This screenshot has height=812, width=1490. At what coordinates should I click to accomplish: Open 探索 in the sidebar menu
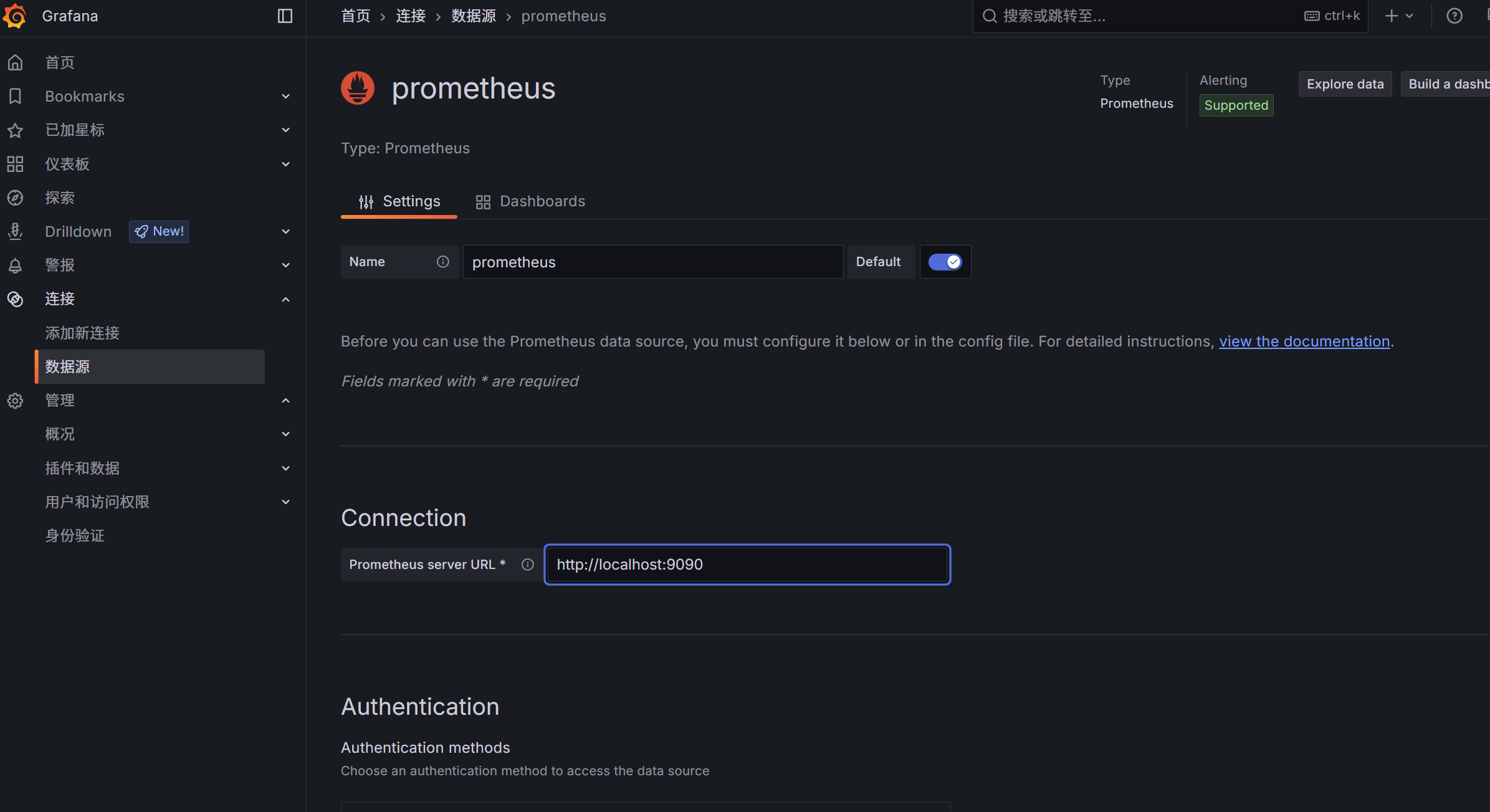pyautogui.click(x=60, y=198)
